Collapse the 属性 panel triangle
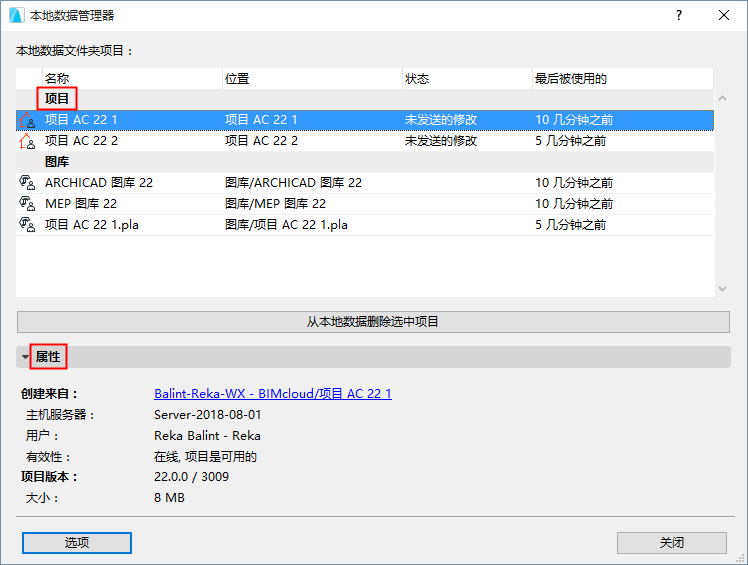Viewport: 748px width, 565px height. pyautogui.click(x=25, y=356)
